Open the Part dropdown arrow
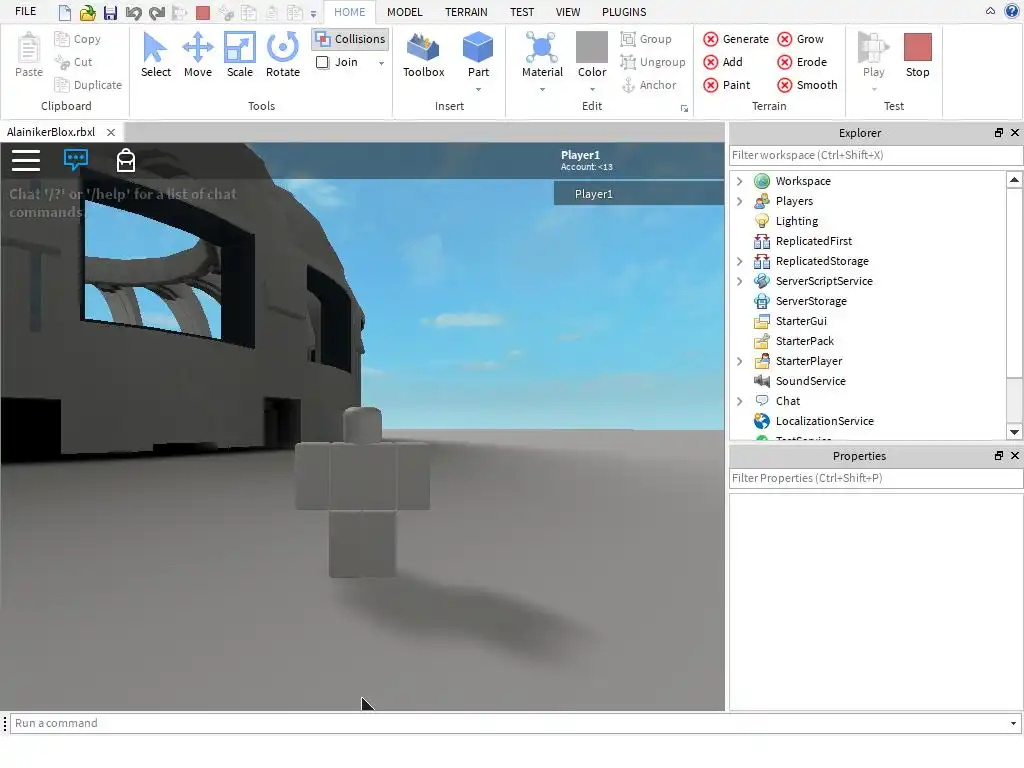This screenshot has height=768, width=1024. [x=478, y=89]
